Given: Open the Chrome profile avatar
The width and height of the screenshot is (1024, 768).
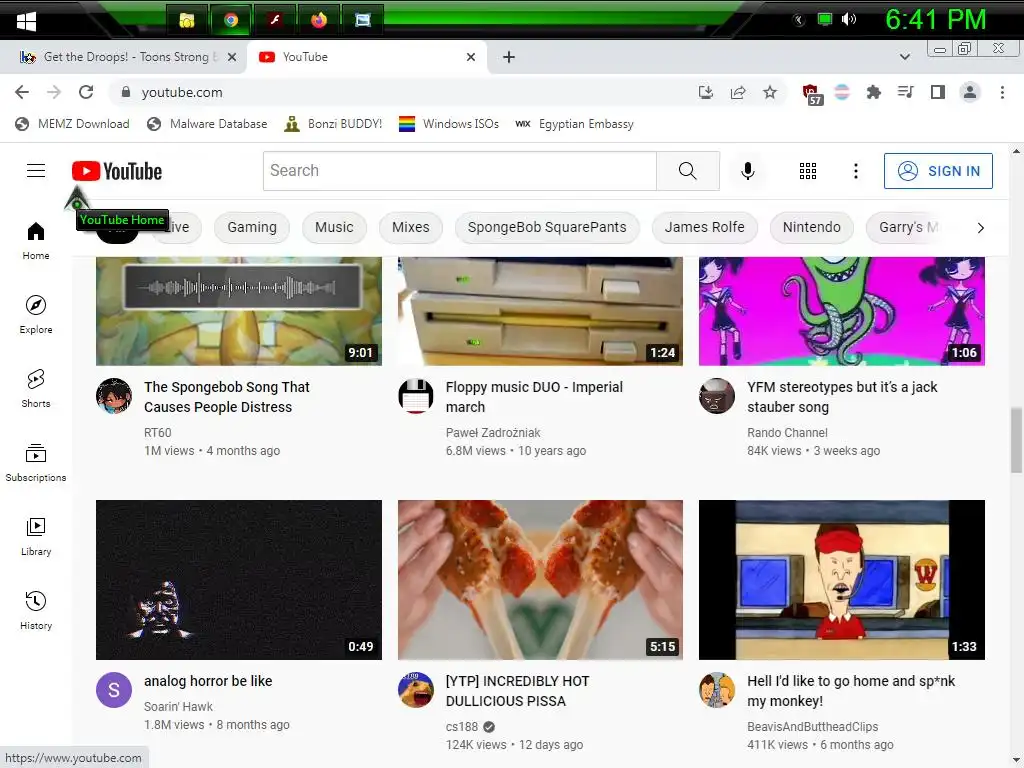Looking at the screenshot, I should point(970,92).
